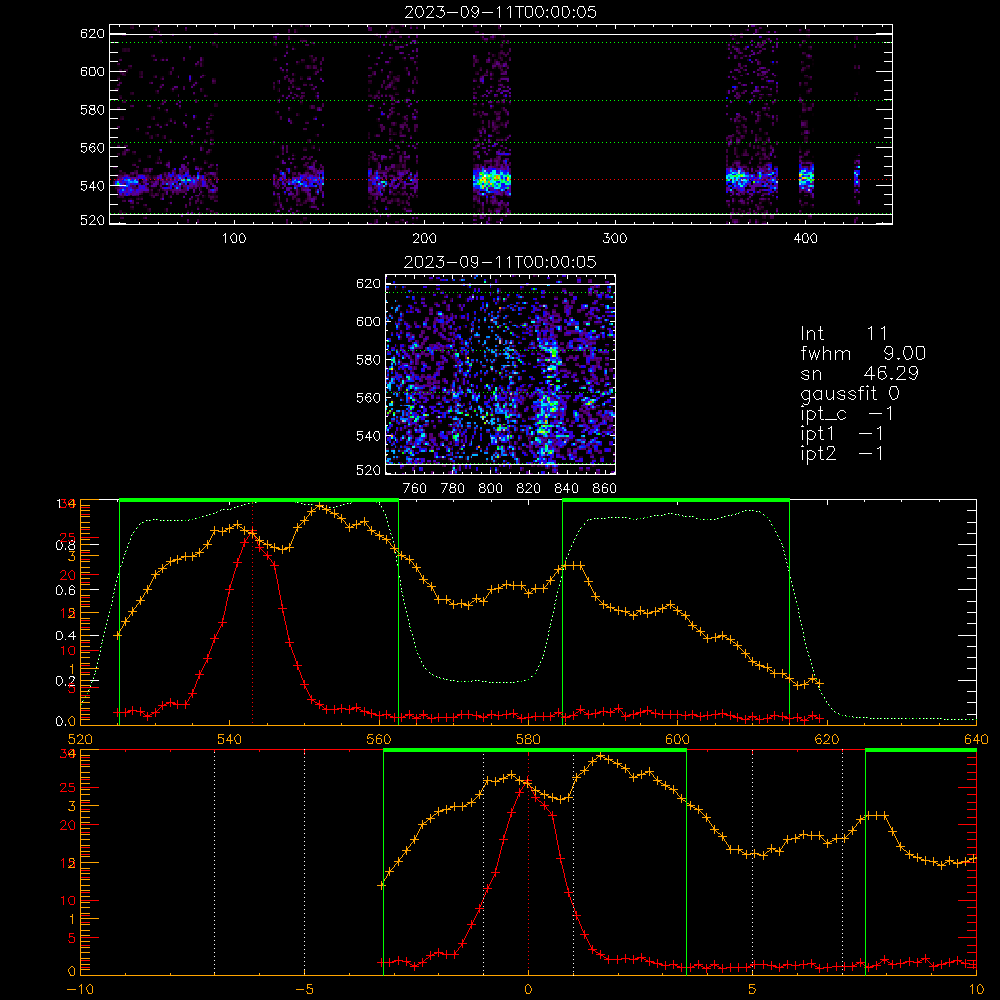Click the top plot title 2023-09-11T00:00:05
Screen dimensions: 1000x1000
tap(501, 12)
